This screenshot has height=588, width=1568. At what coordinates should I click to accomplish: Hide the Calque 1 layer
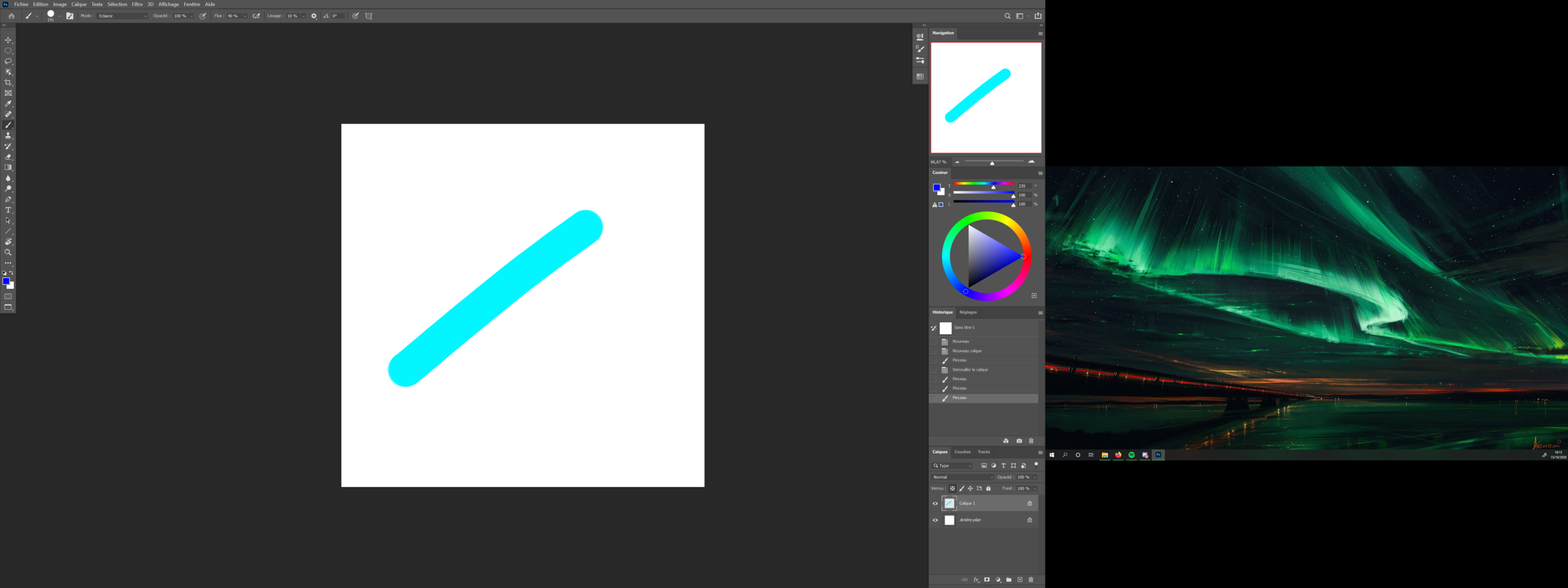coord(936,503)
